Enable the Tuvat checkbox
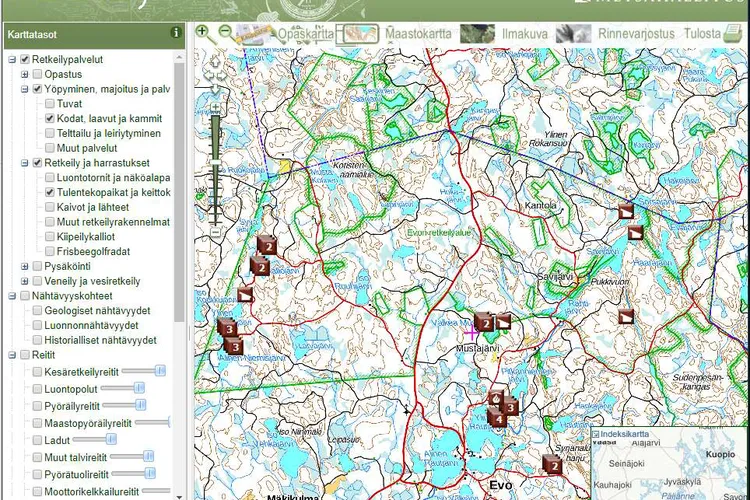Screen dimensions: 750x500 click(x=49, y=104)
